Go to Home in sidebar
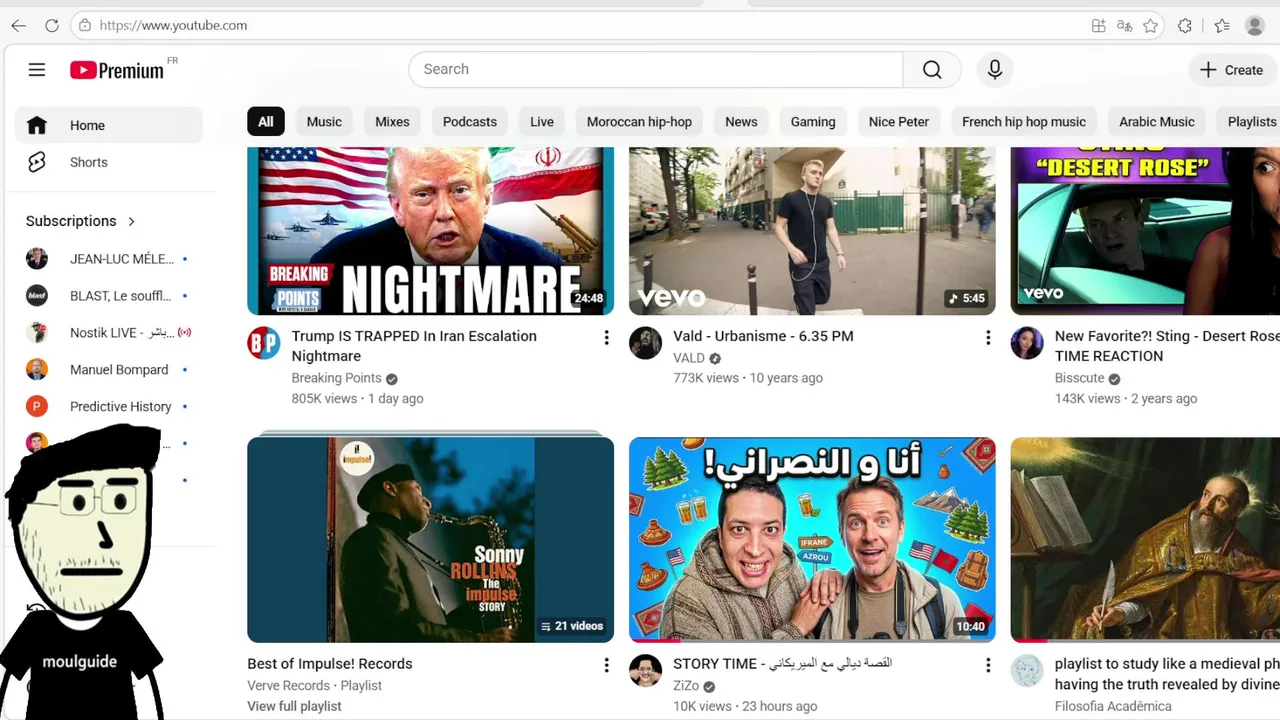 [x=109, y=125]
